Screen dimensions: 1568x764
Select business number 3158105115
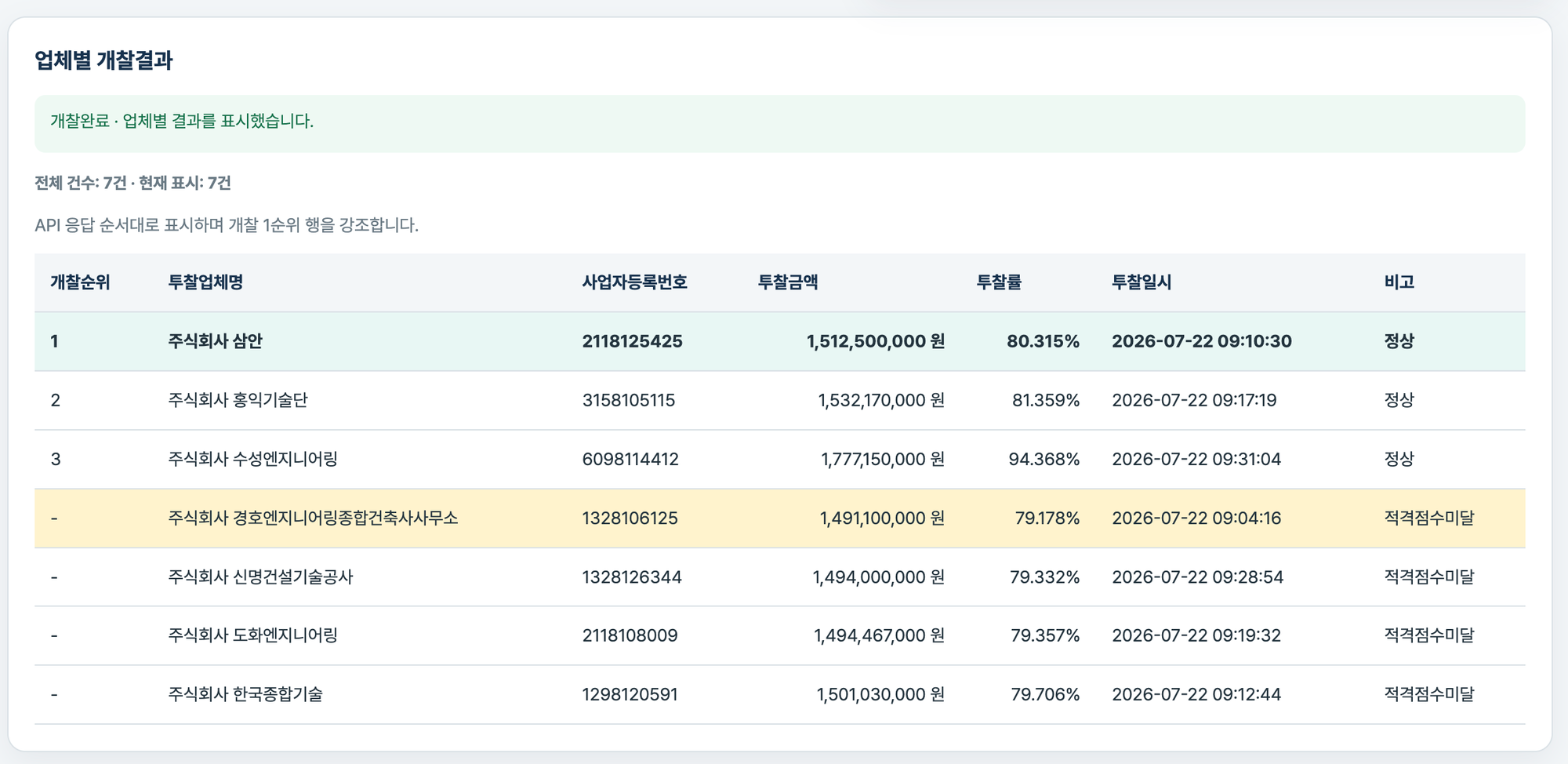(x=628, y=400)
